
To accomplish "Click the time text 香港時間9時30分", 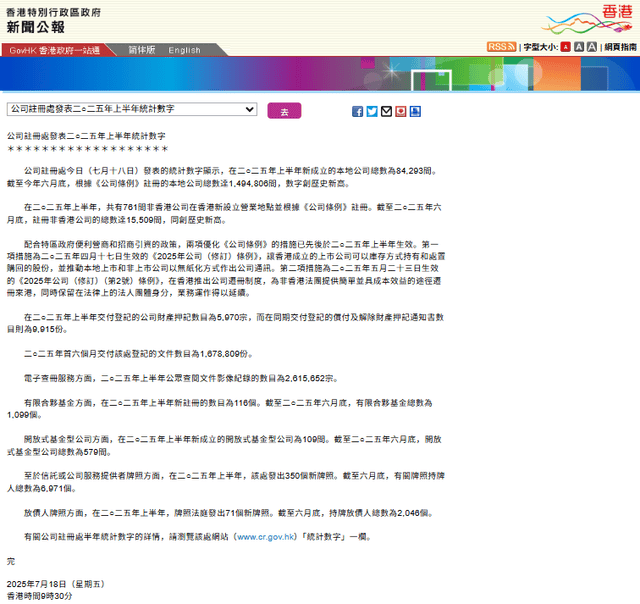I will (39, 596).
